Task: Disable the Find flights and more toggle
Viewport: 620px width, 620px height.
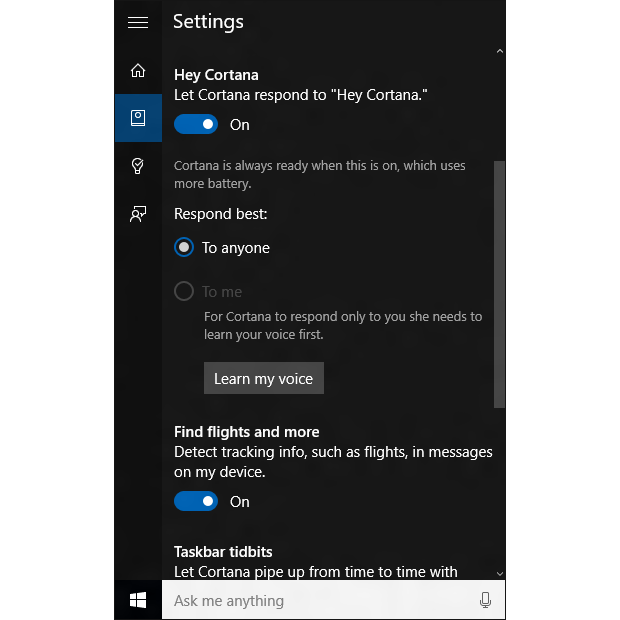Action: pyautogui.click(x=196, y=502)
